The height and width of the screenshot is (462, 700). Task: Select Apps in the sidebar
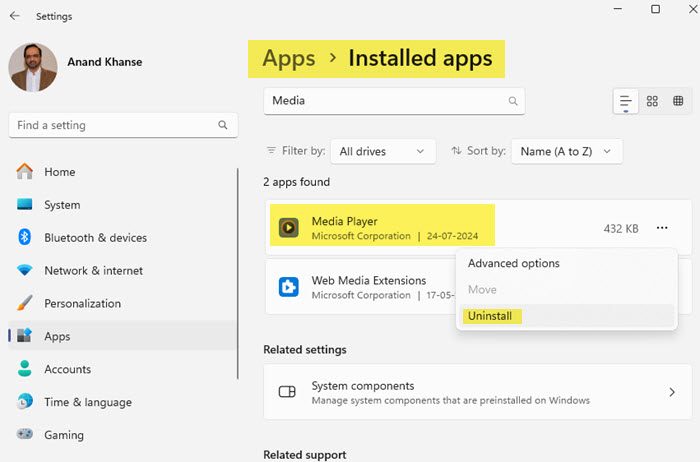click(123, 336)
